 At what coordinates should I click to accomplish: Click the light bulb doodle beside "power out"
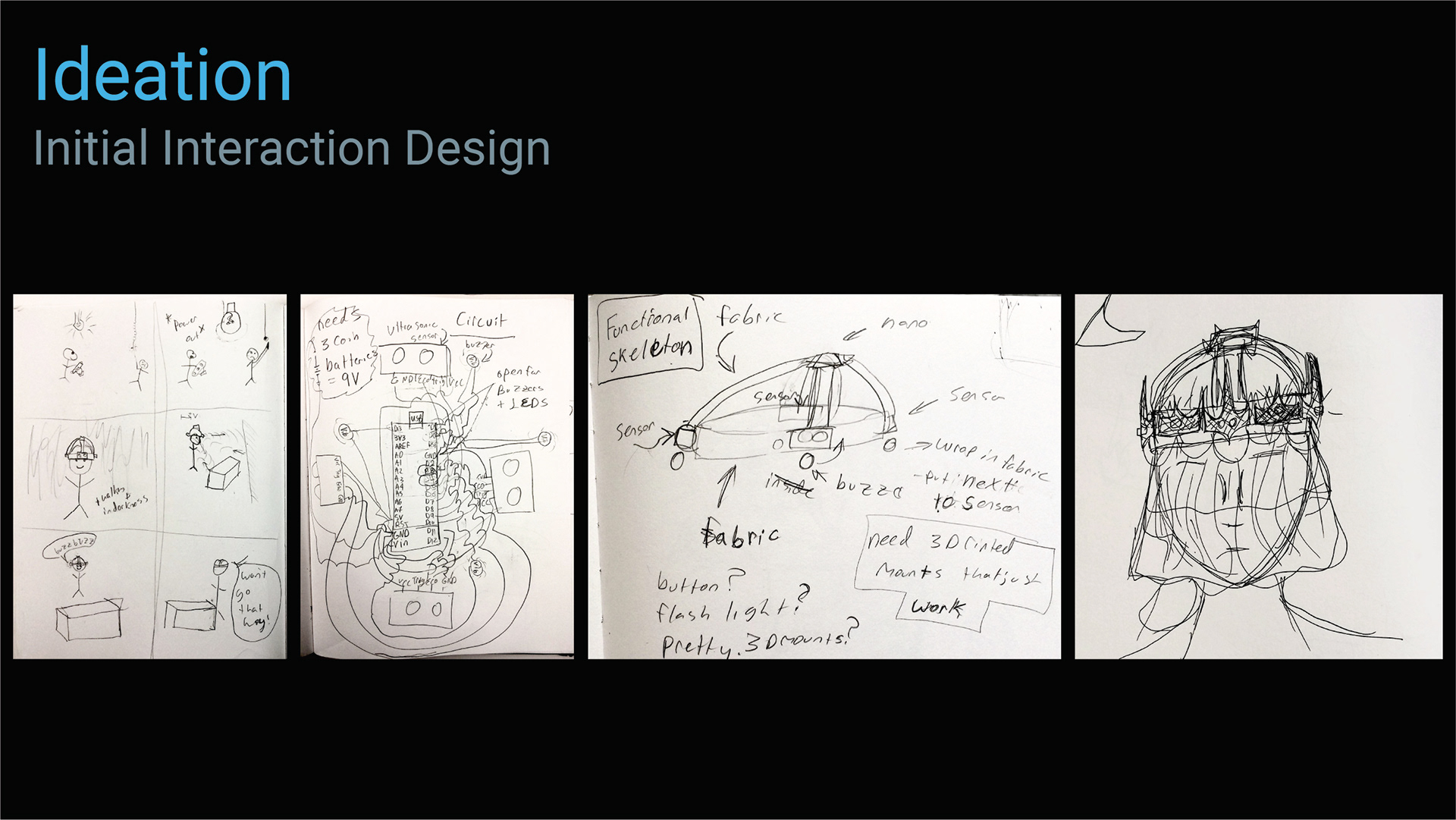[x=230, y=319]
